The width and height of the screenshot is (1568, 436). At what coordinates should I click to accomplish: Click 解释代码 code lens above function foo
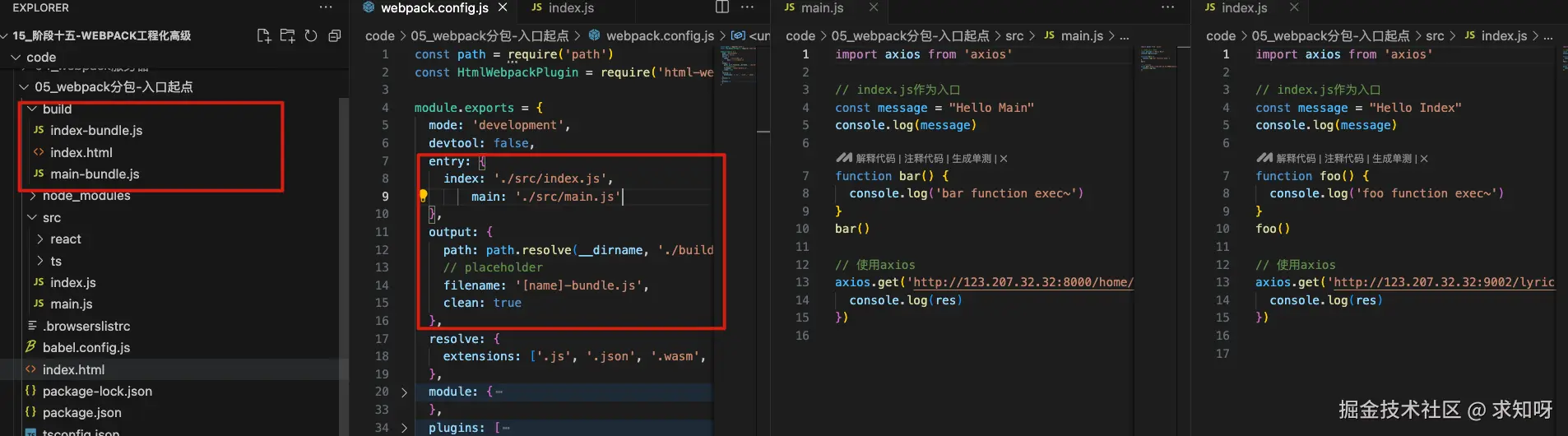tap(1296, 159)
